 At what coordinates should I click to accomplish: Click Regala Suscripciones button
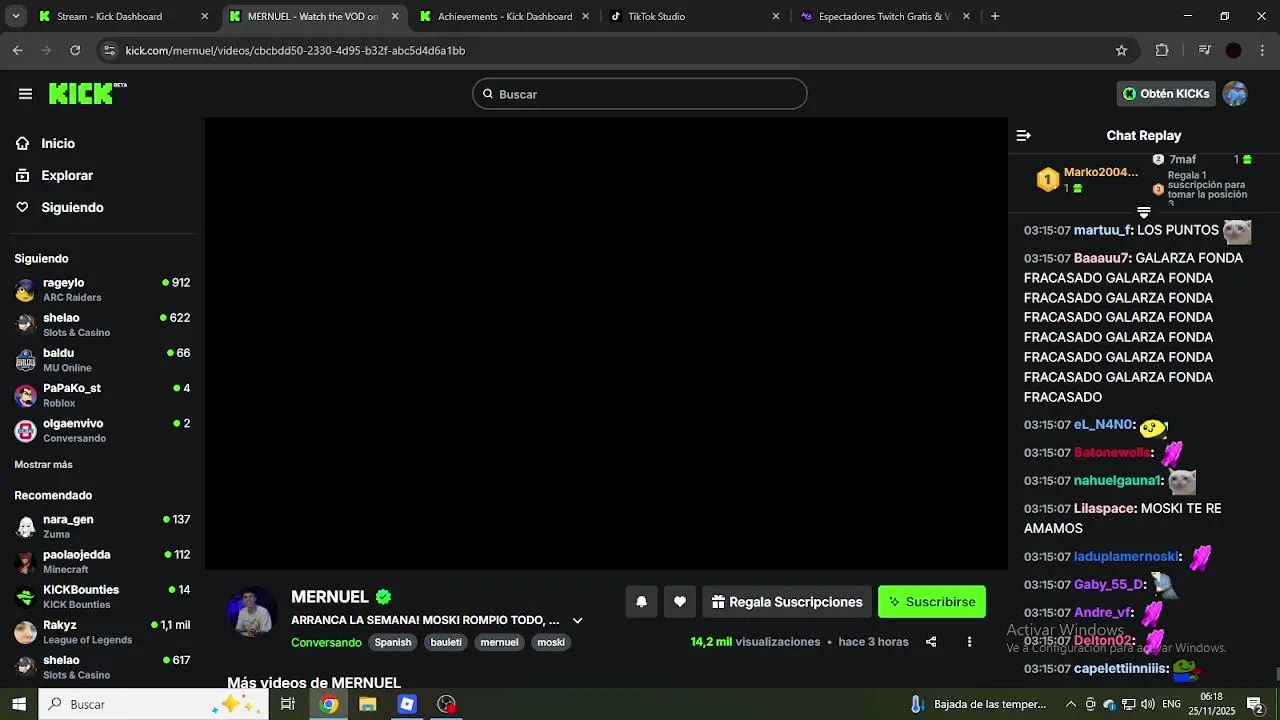tap(787, 602)
